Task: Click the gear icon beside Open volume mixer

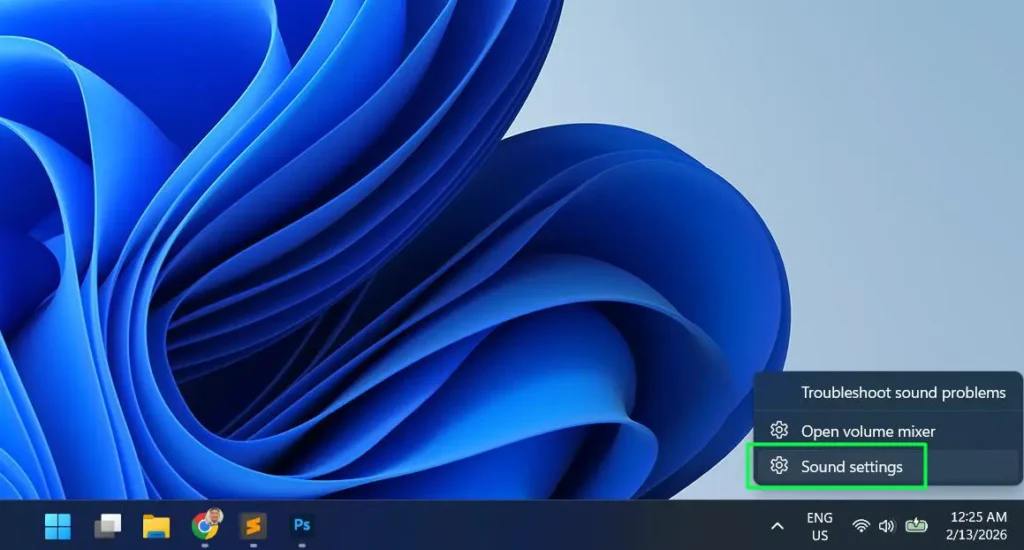Action: pyautogui.click(x=778, y=430)
